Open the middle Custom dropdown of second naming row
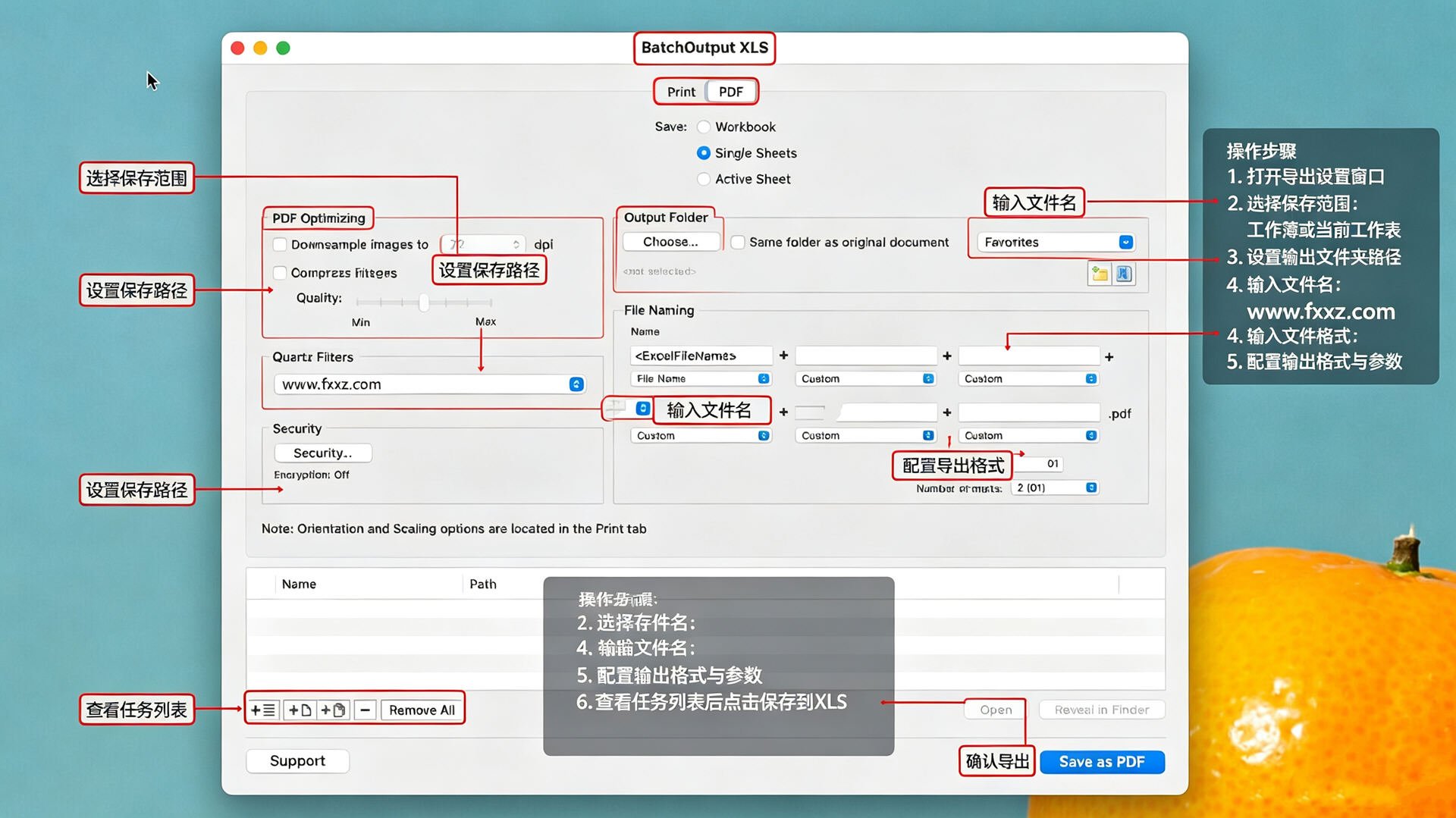The width and height of the screenshot is (1456, 818). (x=866, y=435)
